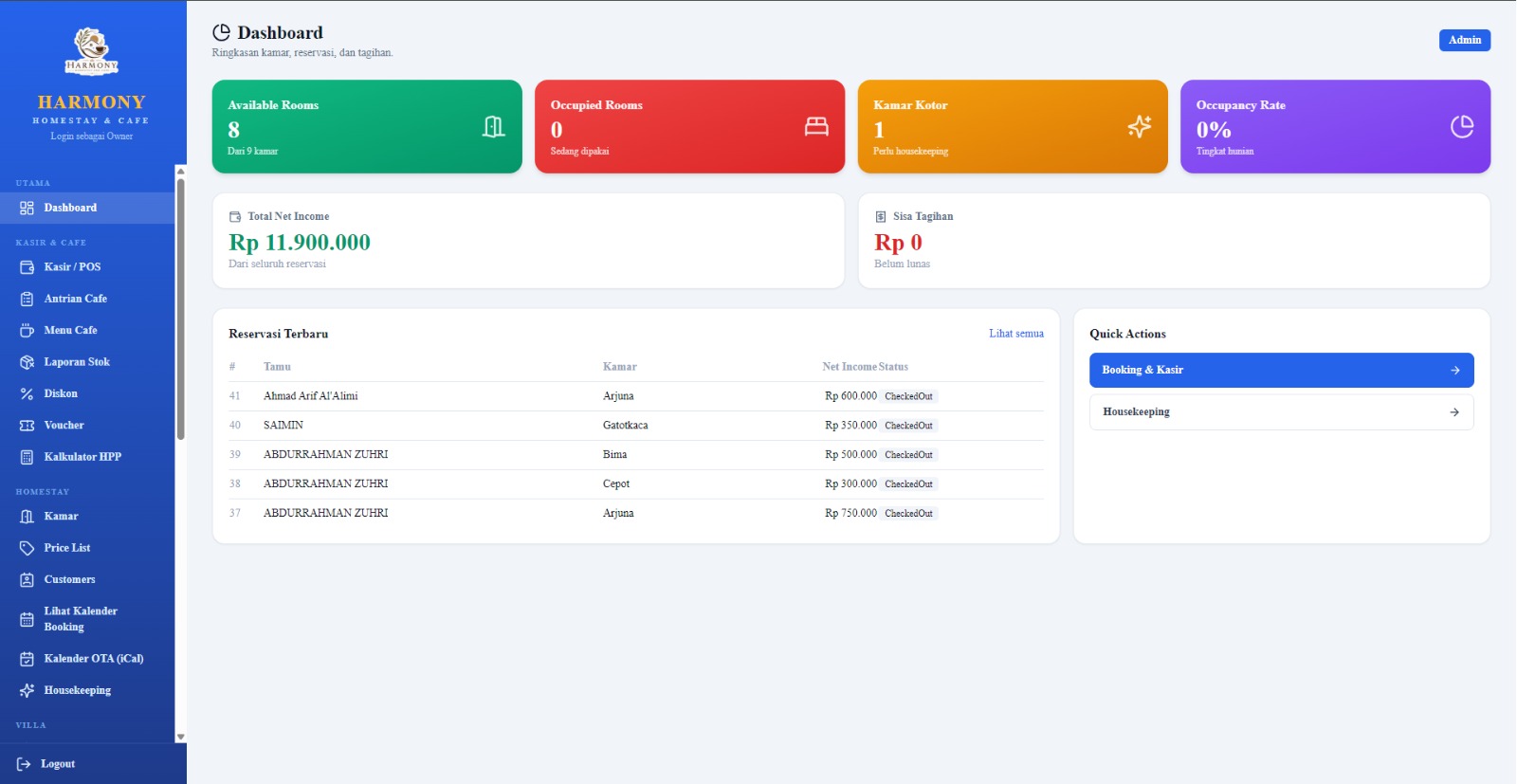Open the Price List tag icon
The width and height of the screenshot is (1517, 784).
pos(27,548)
